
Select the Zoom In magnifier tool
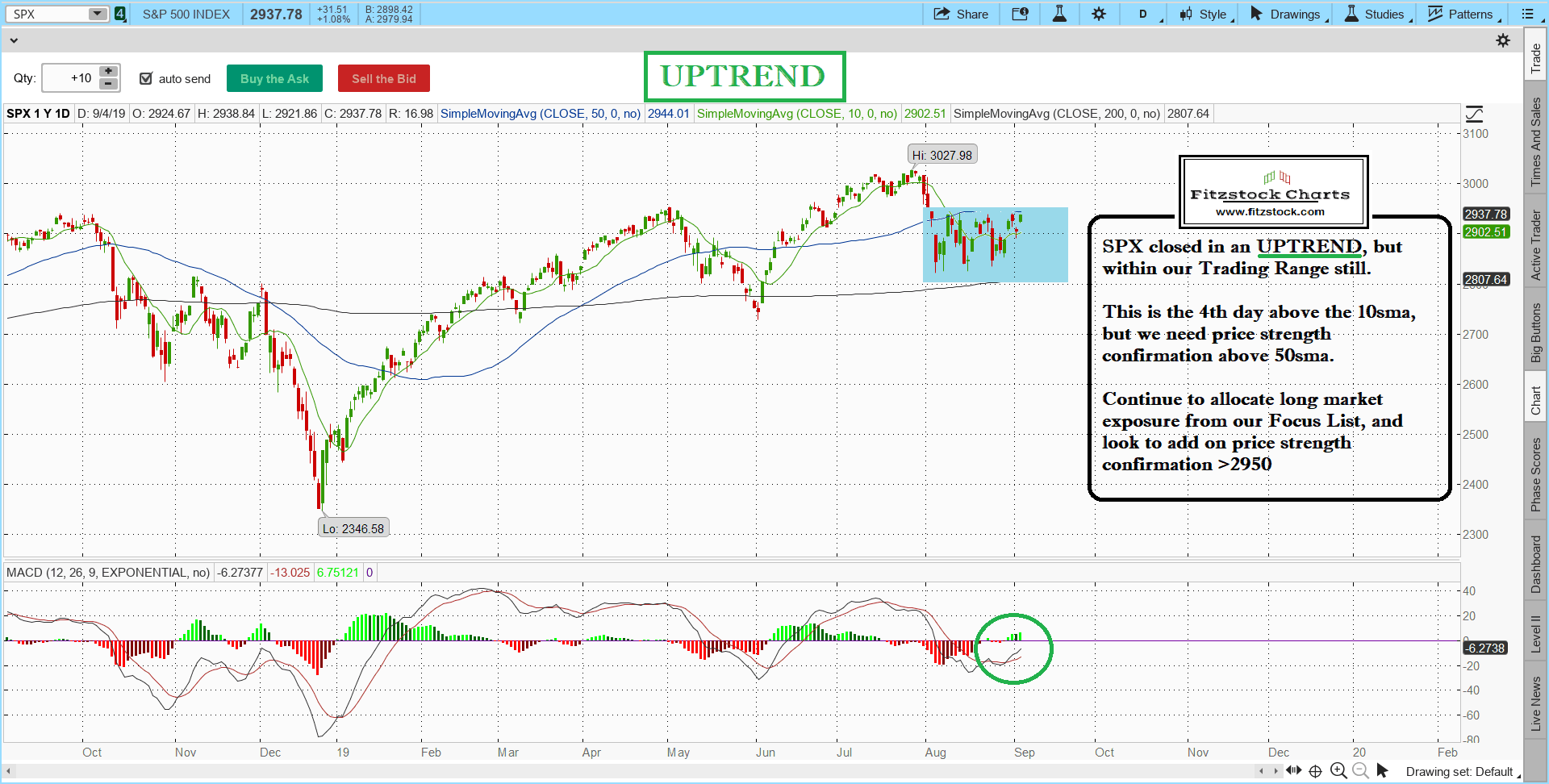coord(1338,771)
